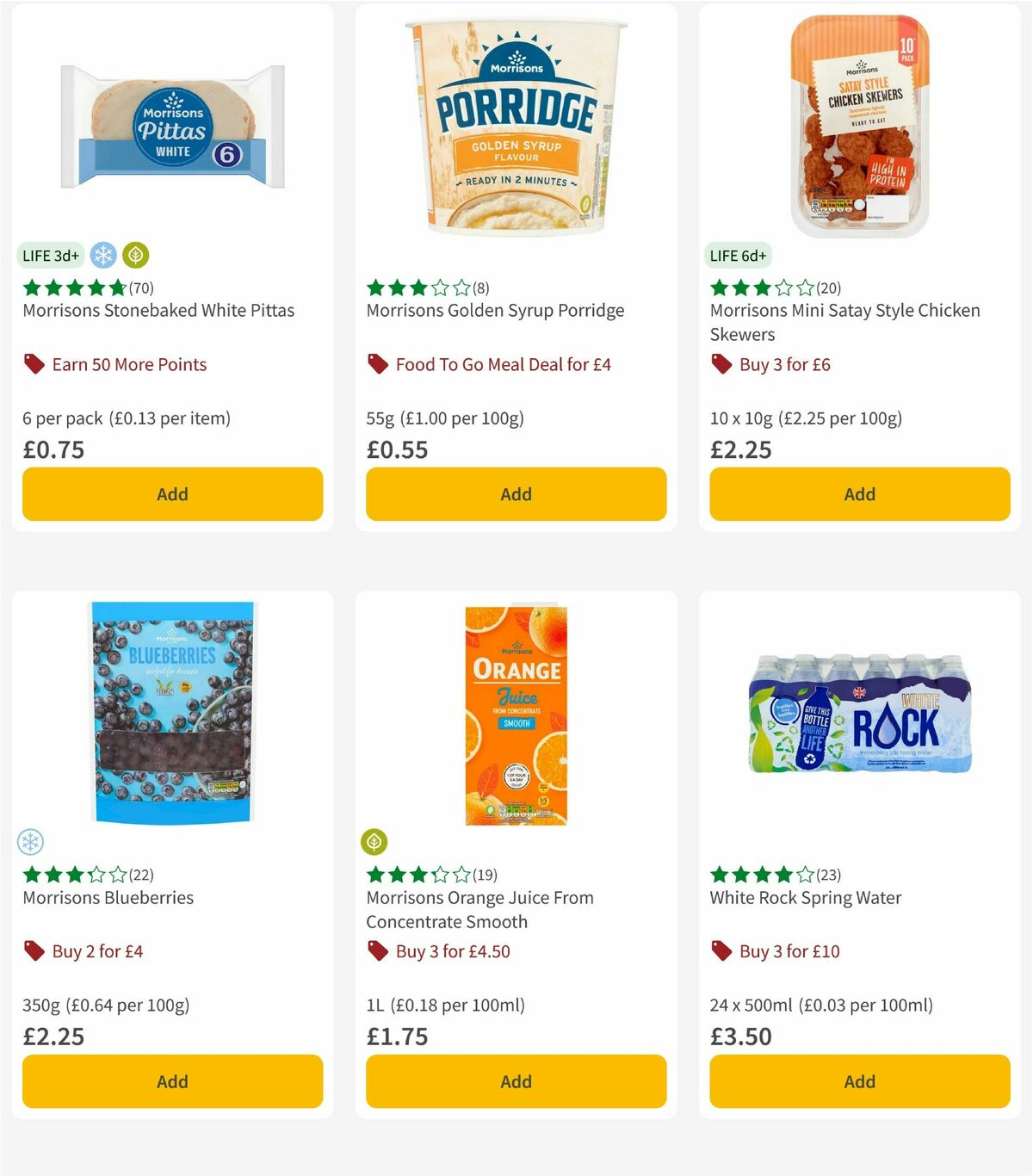Select the green leaf icon beside the Pittas snowflake
Viewport: 1033px width, 1176px height.
click(x=136, y=256)
